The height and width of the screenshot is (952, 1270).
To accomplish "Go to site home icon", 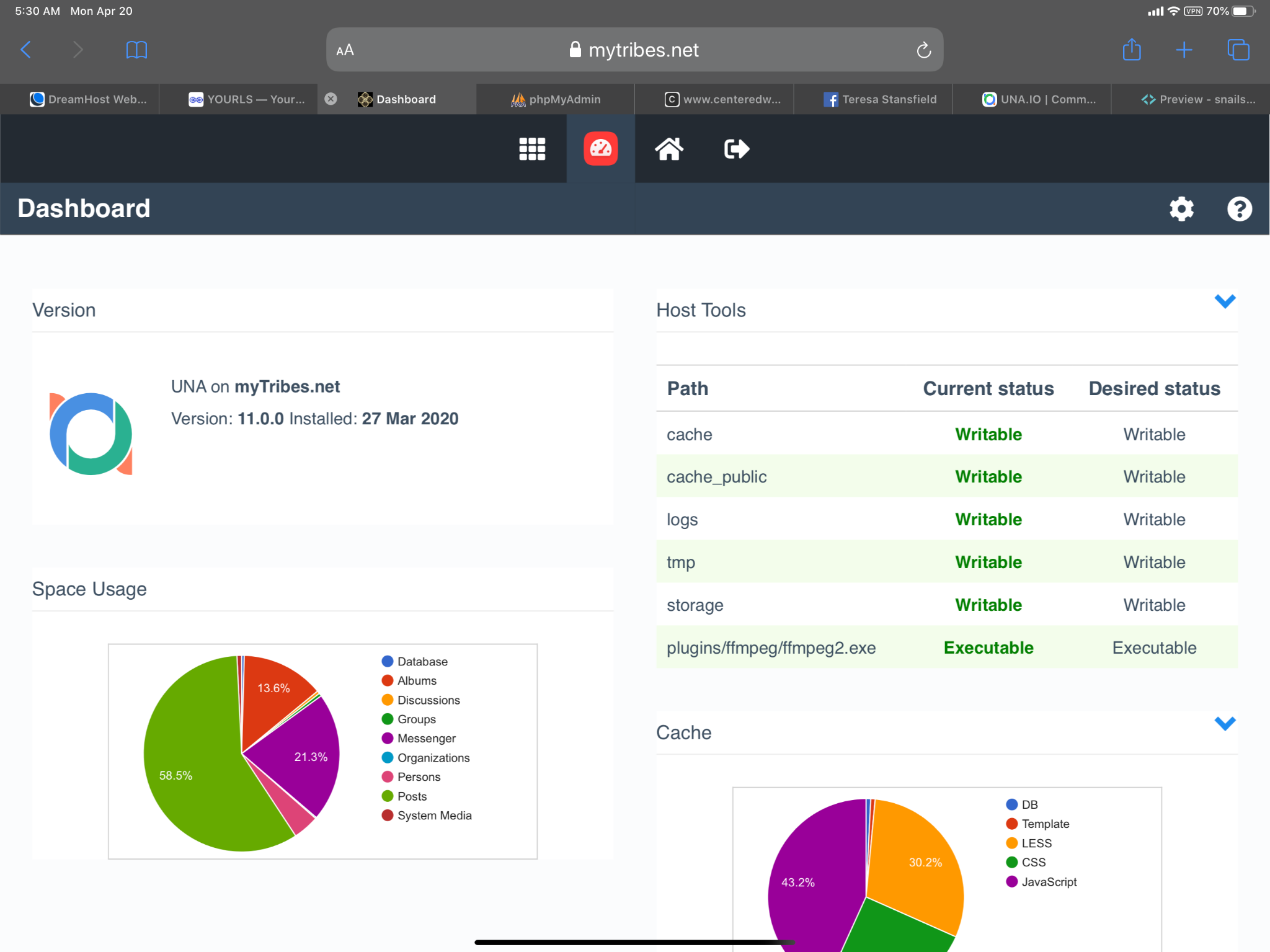I will tap(669, 149).
